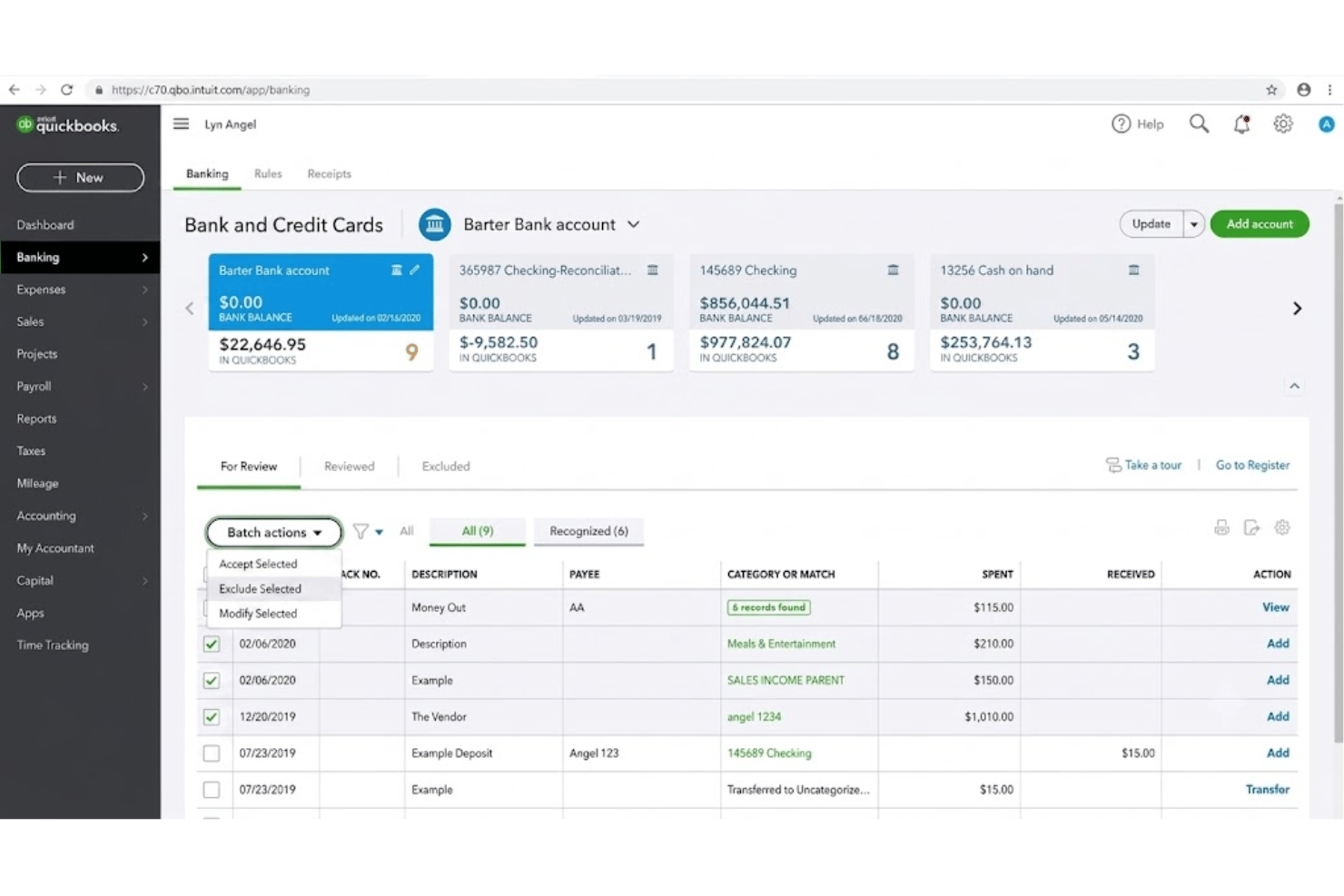This screenshot has height=896, width=1344.
Task: Click the QuickBooks logo
Action: [x=68, y=125]
